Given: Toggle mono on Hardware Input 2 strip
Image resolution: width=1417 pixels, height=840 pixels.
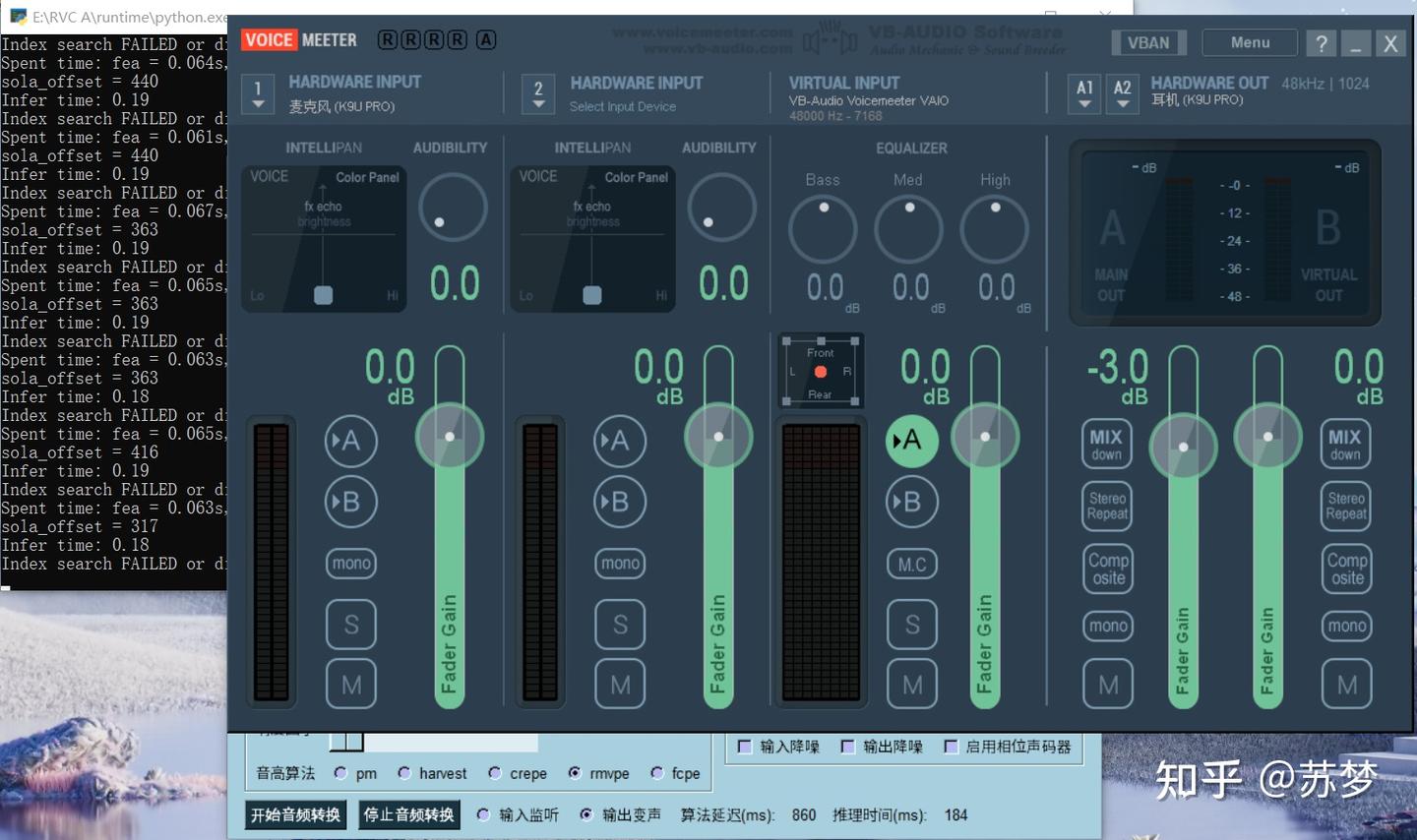Looking at the screenshot, I should click(x=620, y=564).
